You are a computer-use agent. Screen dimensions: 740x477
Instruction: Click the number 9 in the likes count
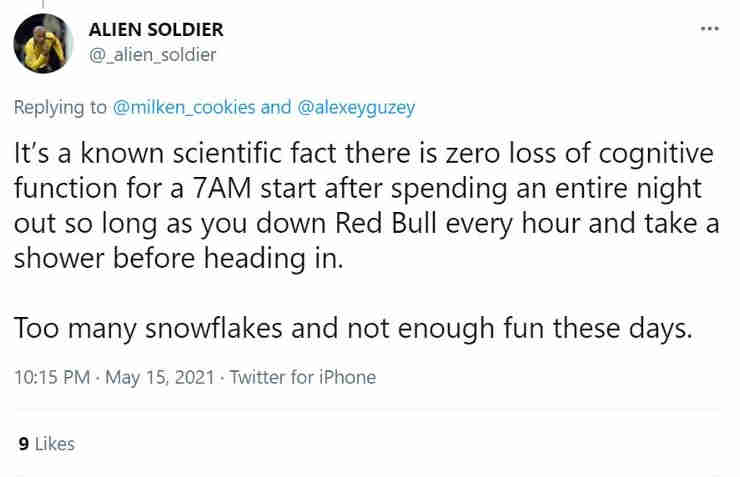[22, 444]
